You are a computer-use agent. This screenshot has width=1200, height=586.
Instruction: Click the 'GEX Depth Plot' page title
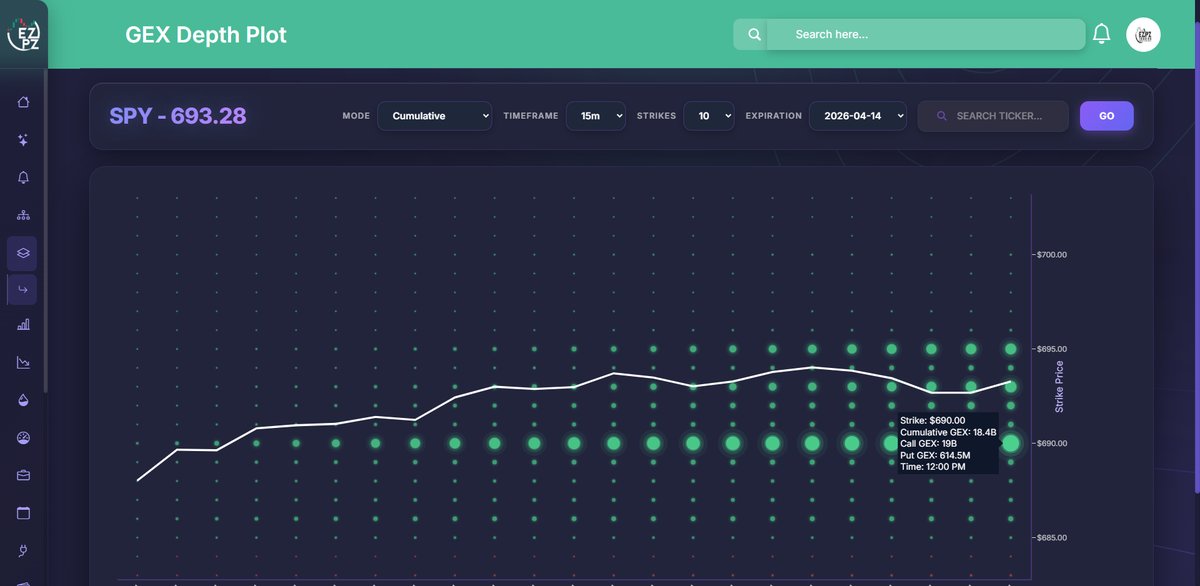pyautogui.click(x=206, y=35)
